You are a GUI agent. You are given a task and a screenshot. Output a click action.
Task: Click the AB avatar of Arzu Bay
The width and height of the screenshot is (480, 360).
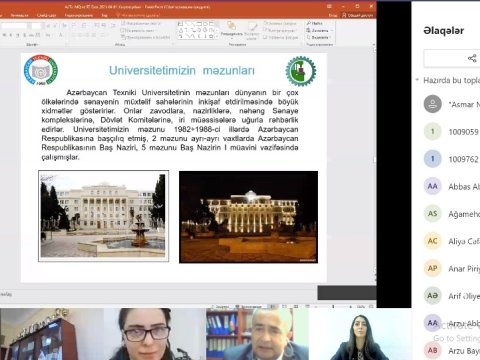coord(433,350)
